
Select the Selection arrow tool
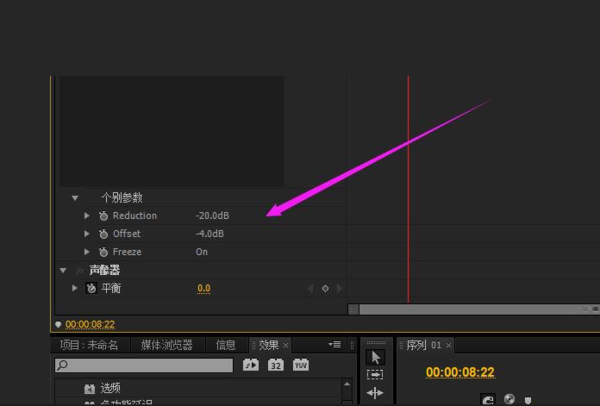click(x=375, y=357)
